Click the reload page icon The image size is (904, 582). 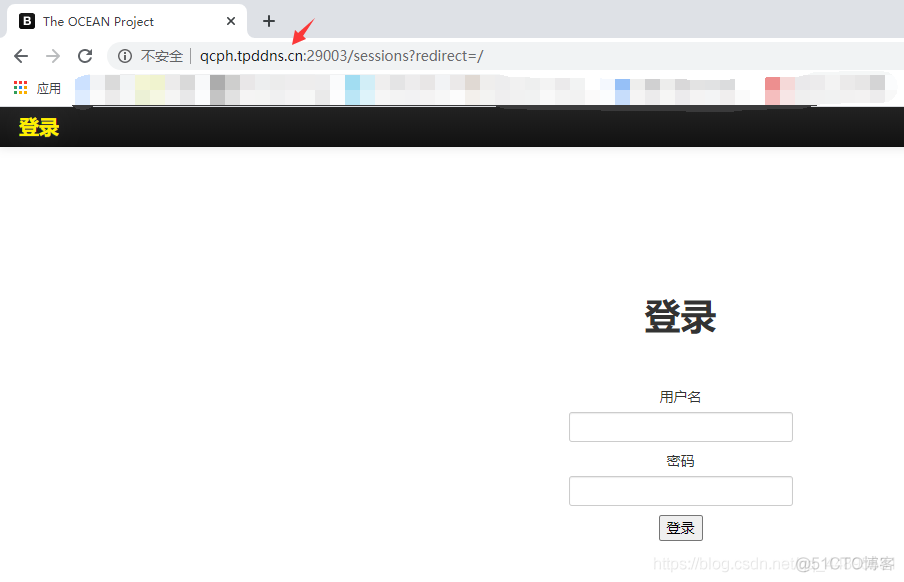pos(84,56)
